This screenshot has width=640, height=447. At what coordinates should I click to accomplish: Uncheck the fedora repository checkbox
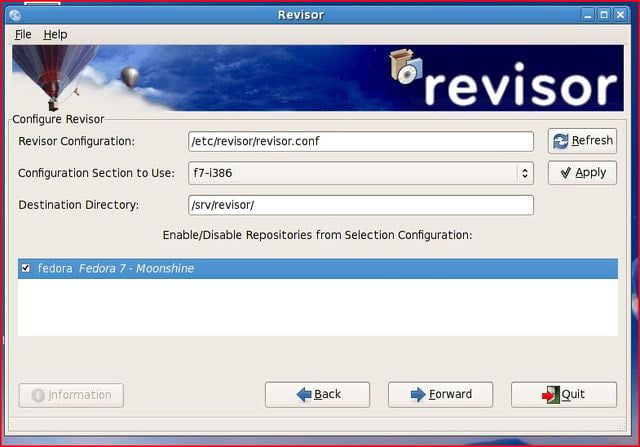(26, 268)
